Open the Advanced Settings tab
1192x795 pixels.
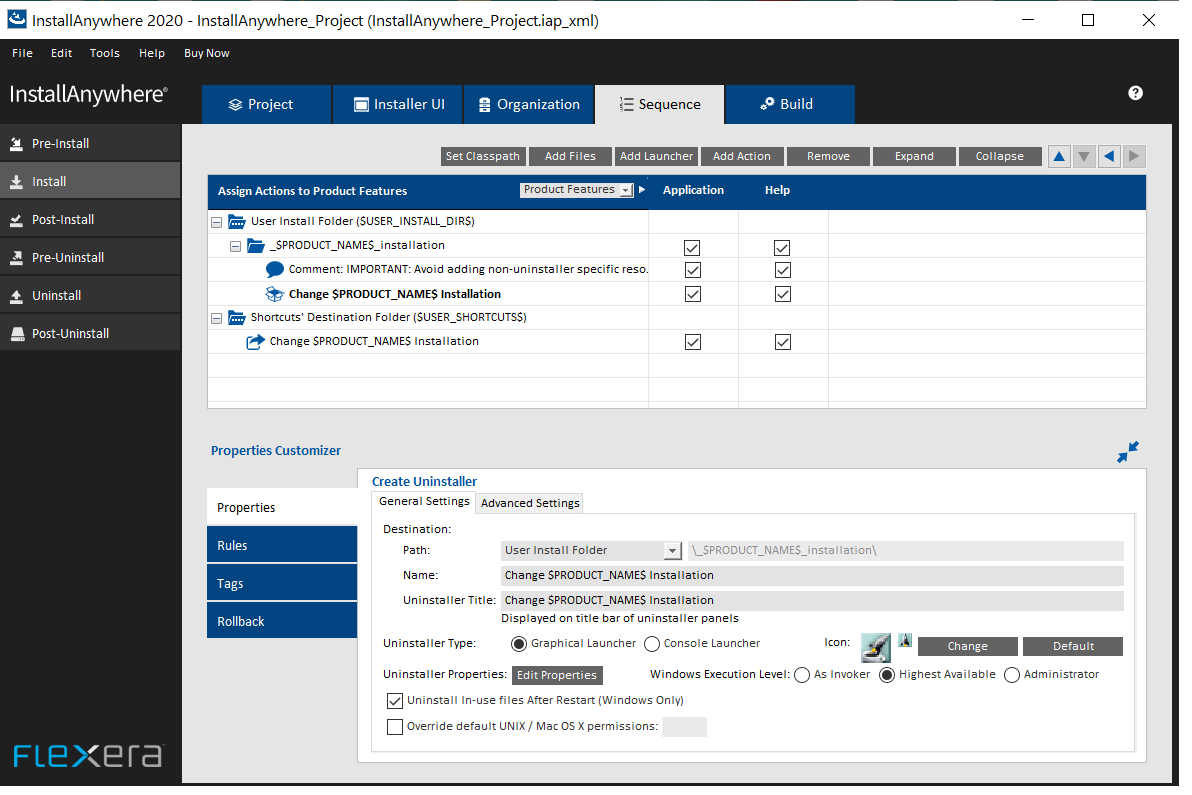click(530, 503)
